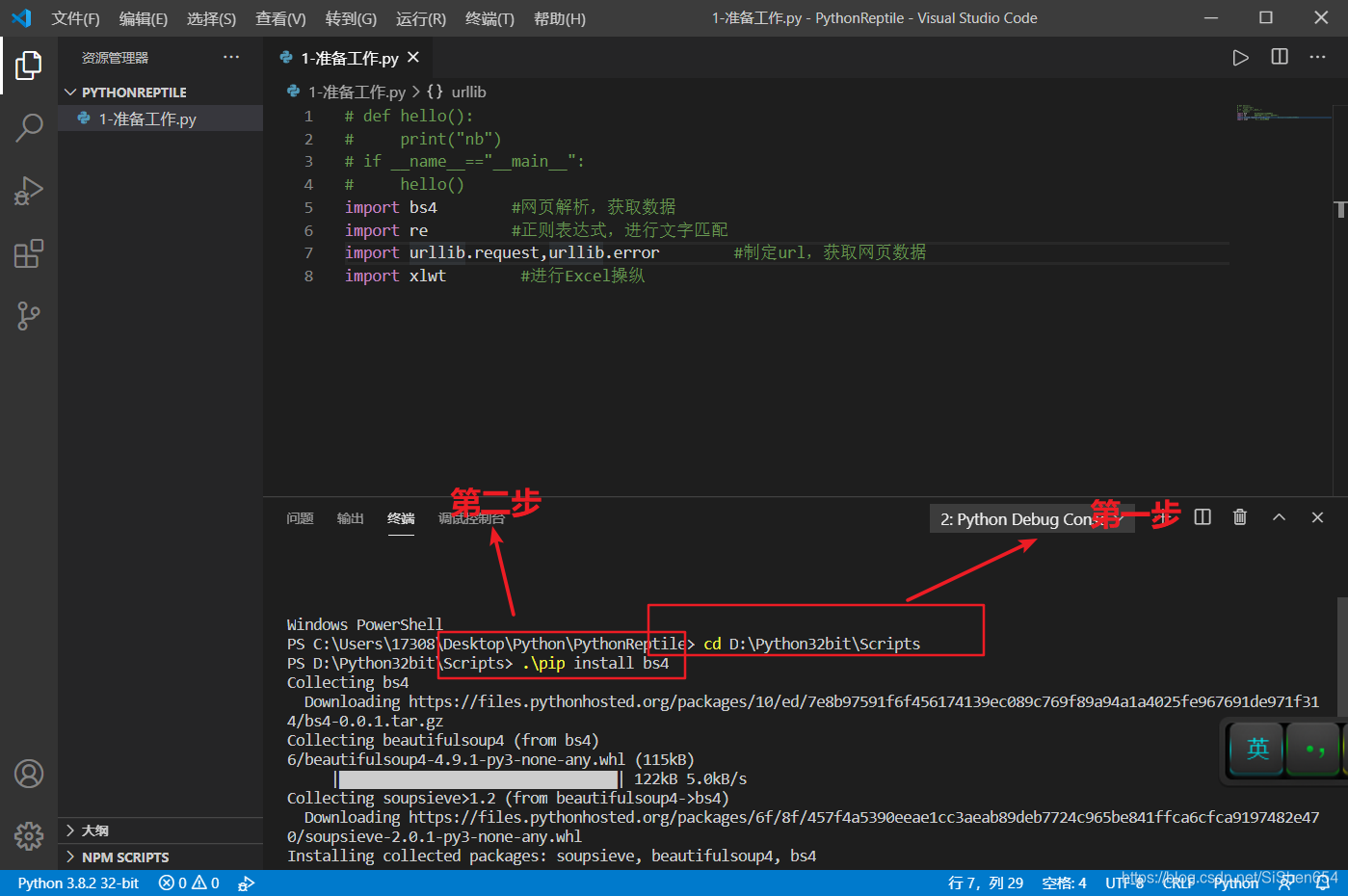
Task: Open 选择(S) menu
Action: pos(211,18)
